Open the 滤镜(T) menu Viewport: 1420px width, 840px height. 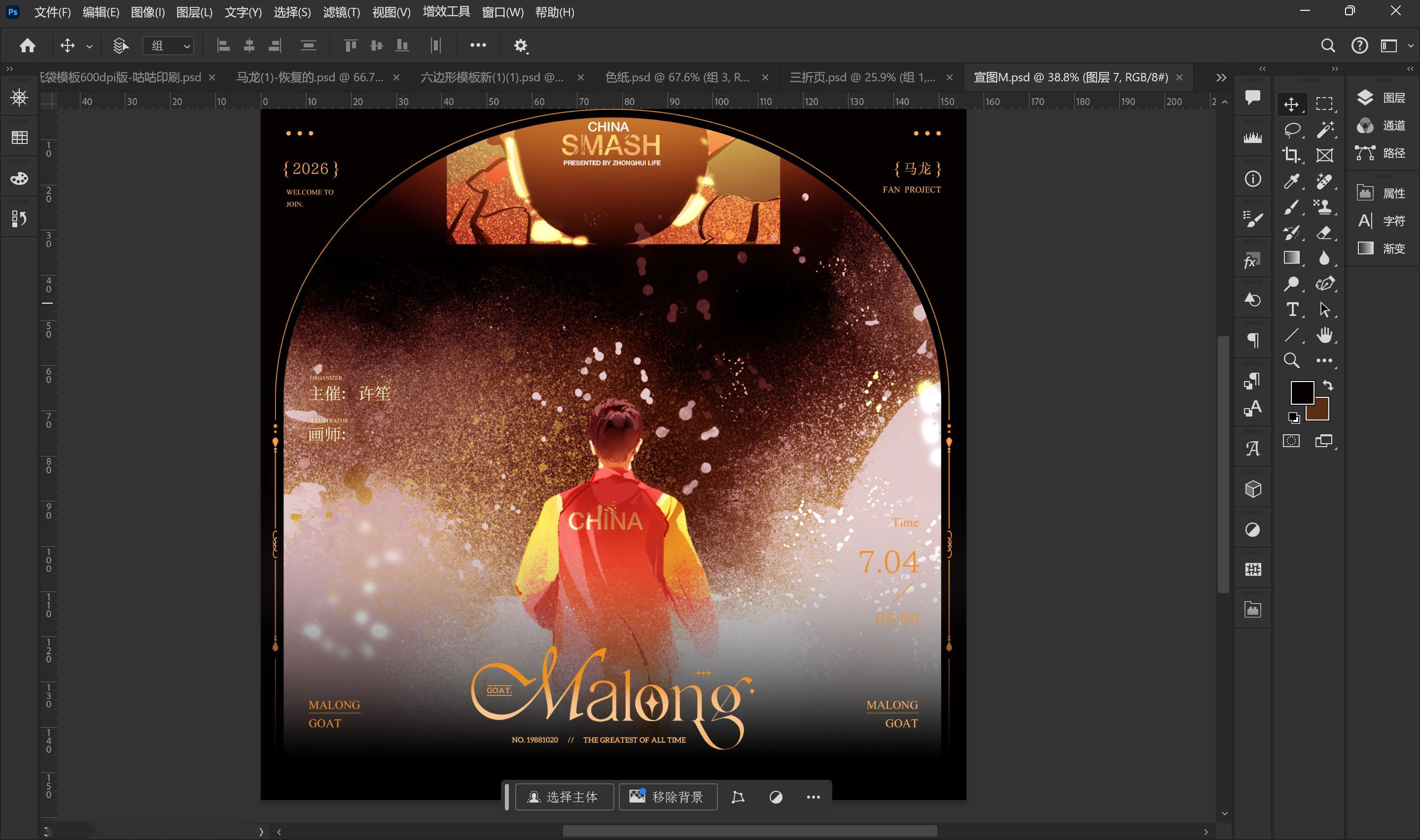[341, 12]
